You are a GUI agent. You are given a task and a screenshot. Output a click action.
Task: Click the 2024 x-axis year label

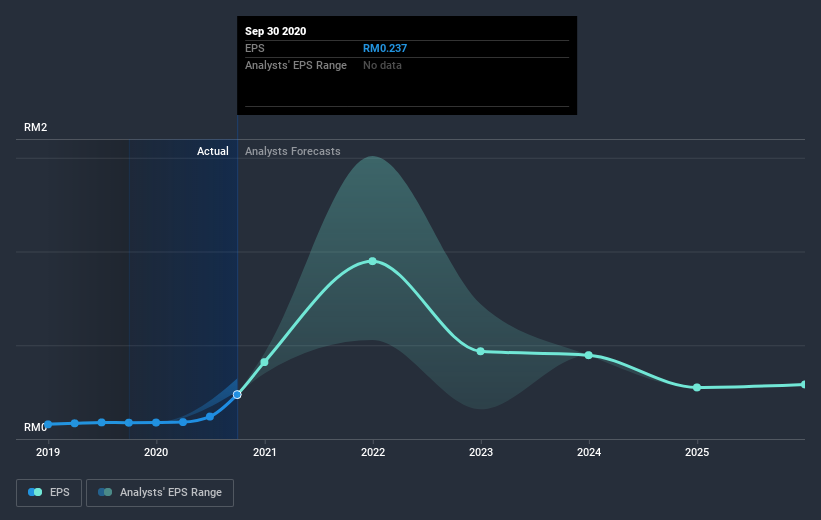[x=589, y=452]
